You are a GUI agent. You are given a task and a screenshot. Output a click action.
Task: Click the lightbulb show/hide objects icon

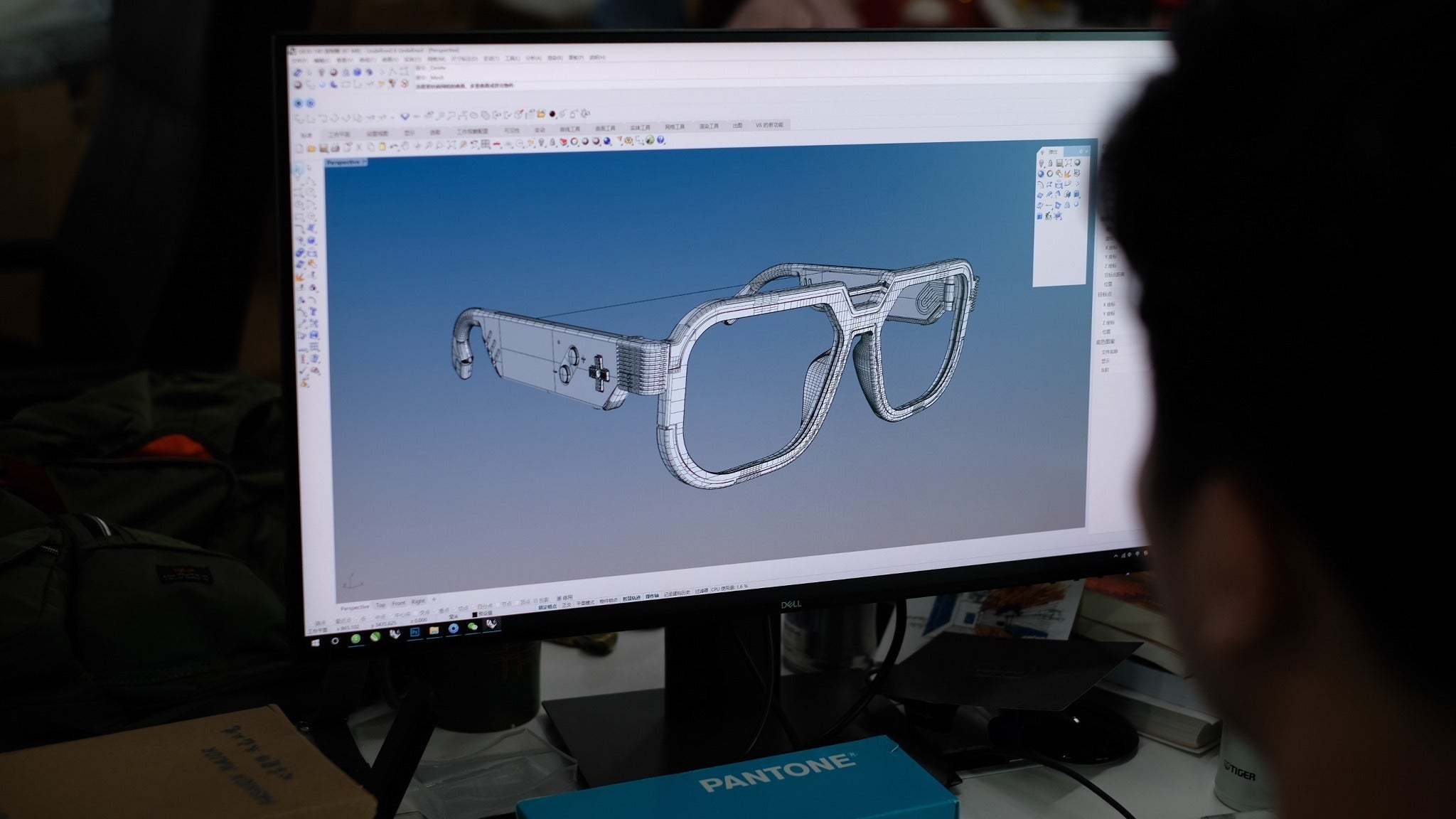pos(540,142)
